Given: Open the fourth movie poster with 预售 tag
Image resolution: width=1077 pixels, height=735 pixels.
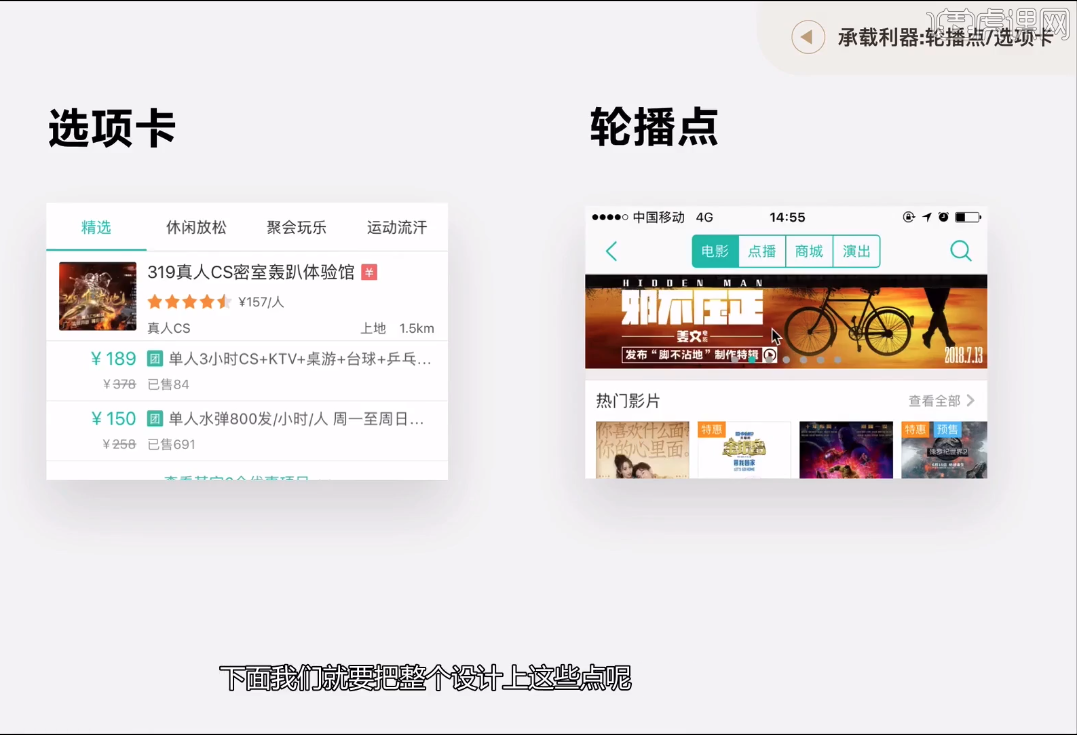Looking at the screenshot, I should point(944,450).
